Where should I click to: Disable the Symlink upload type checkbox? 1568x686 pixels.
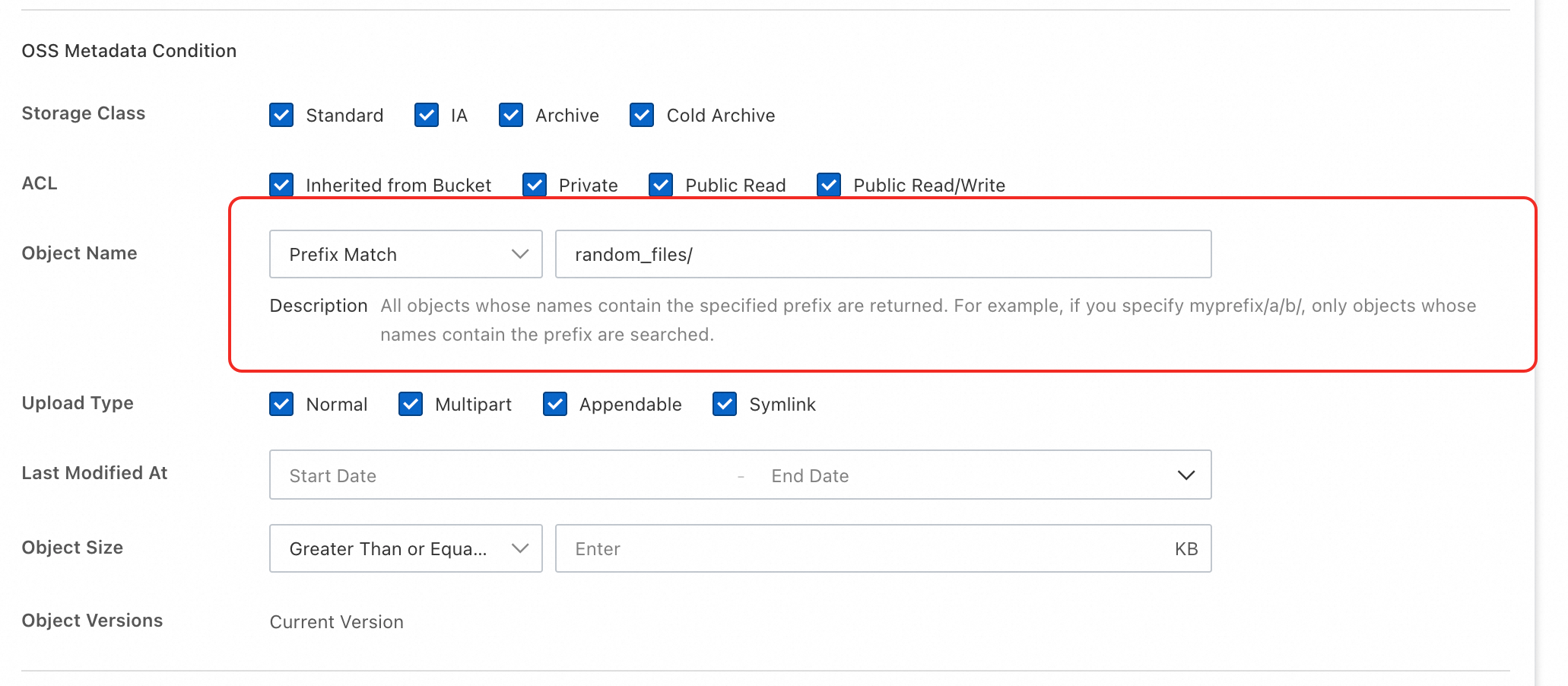point(725,404)
